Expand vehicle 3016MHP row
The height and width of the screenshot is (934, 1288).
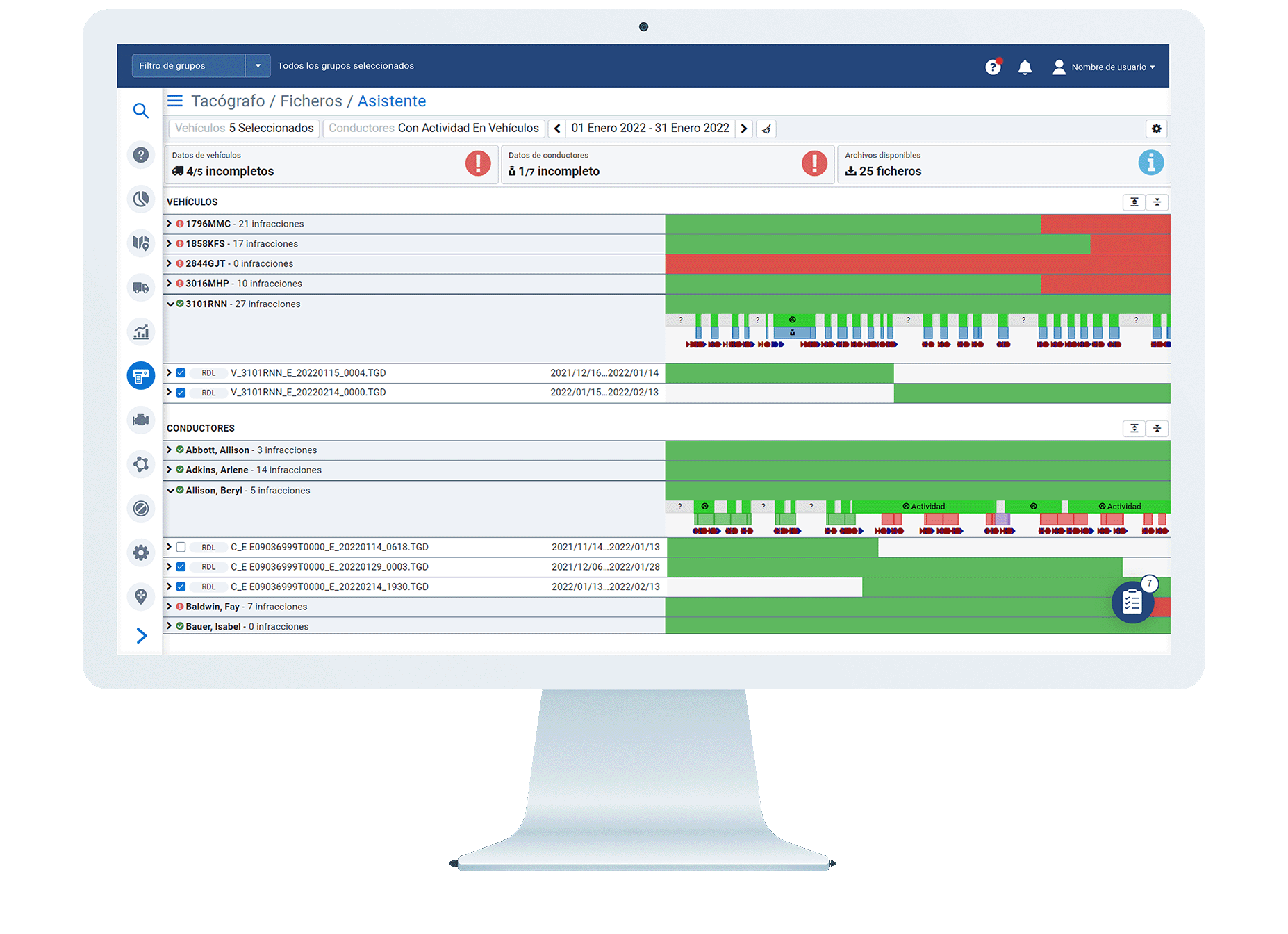pos(169,284)
